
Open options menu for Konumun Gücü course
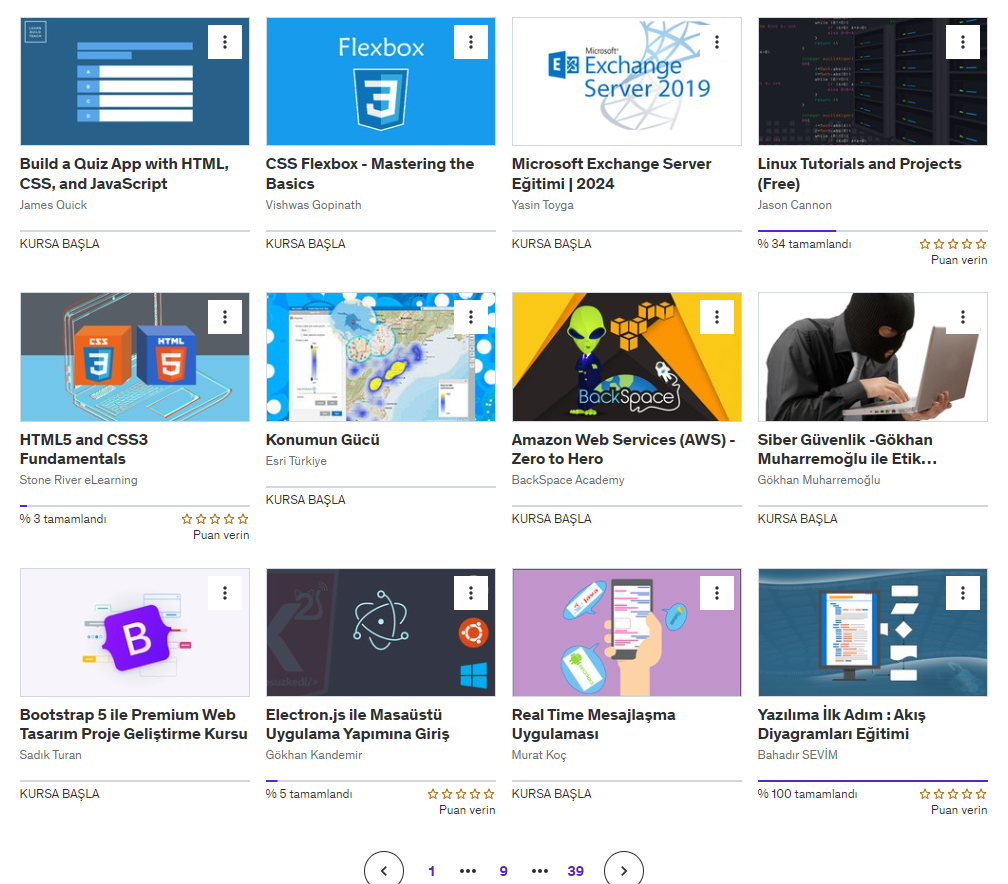pos(471,317)
